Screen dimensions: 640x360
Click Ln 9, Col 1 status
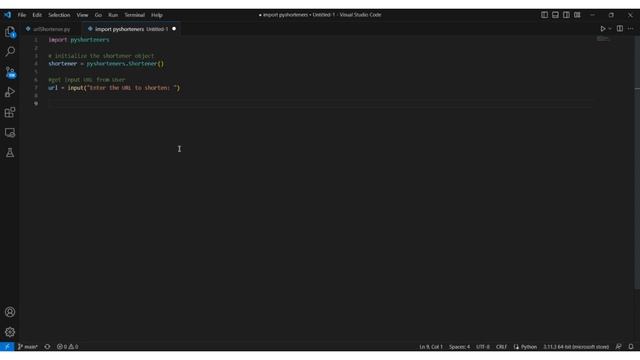[431, 347]
